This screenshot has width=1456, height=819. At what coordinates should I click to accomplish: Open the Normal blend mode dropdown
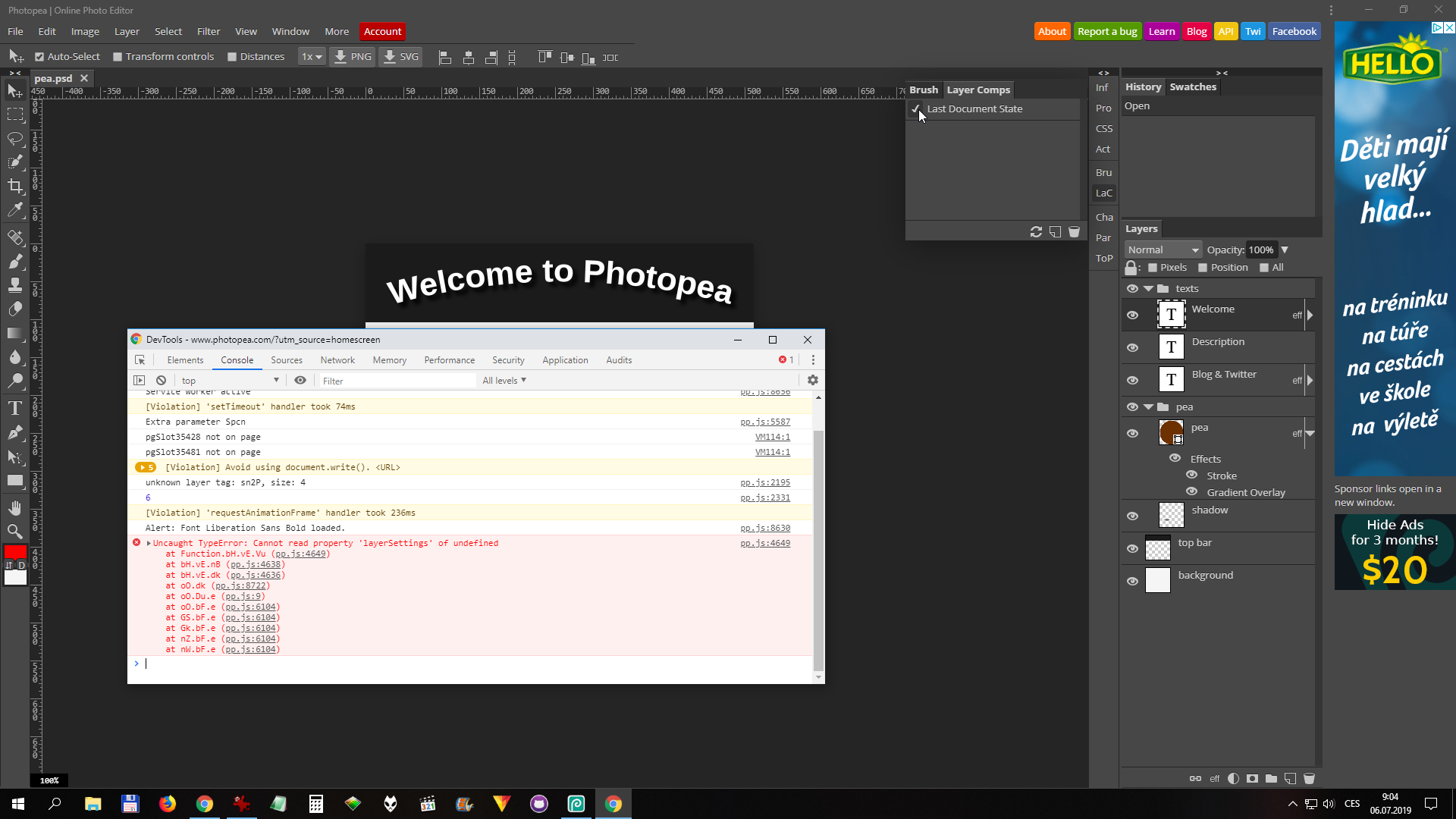click(x=1163, y=249)
